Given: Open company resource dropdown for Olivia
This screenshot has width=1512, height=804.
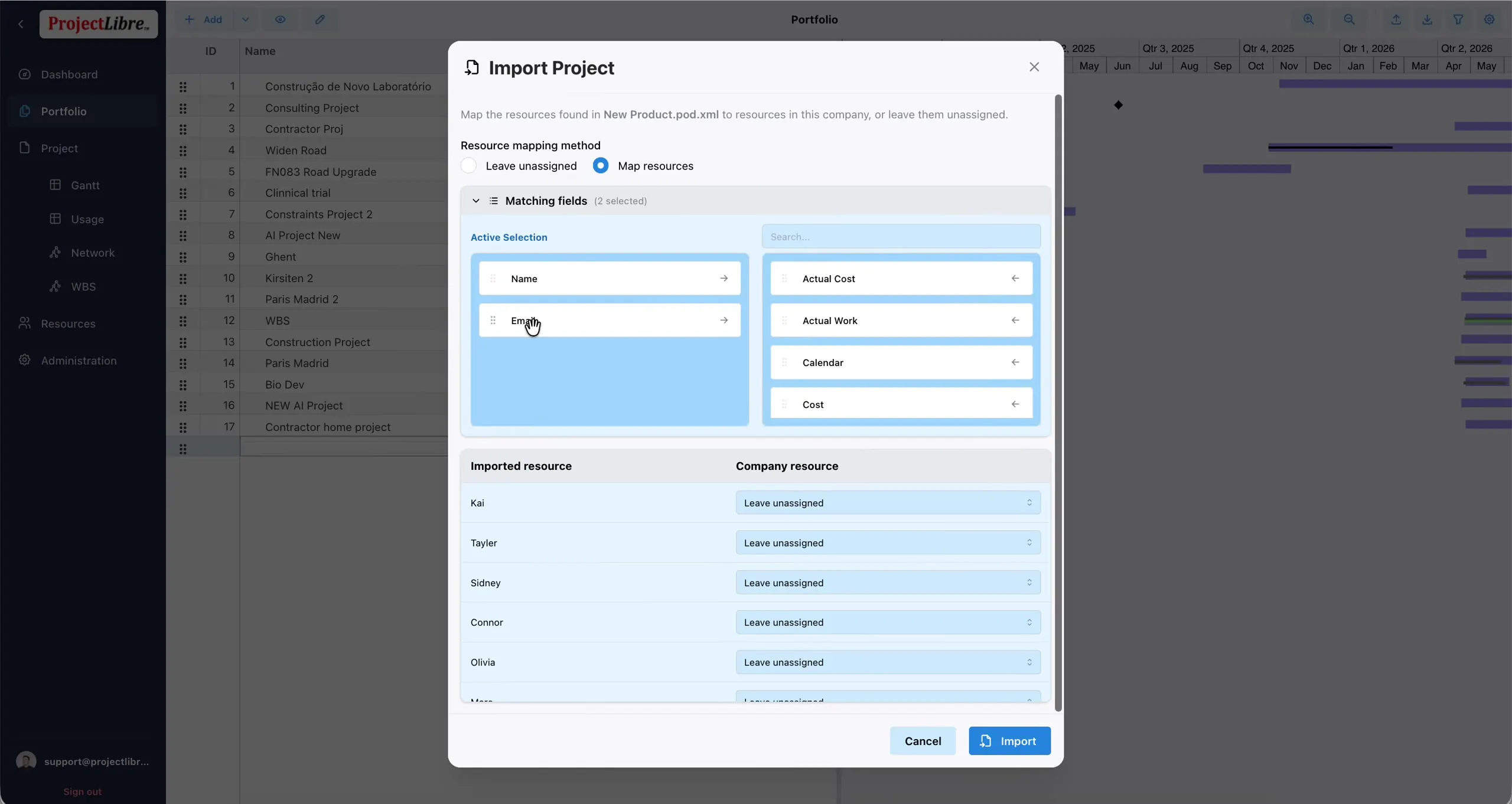Looking at the screenshot, I should (888, 662).
